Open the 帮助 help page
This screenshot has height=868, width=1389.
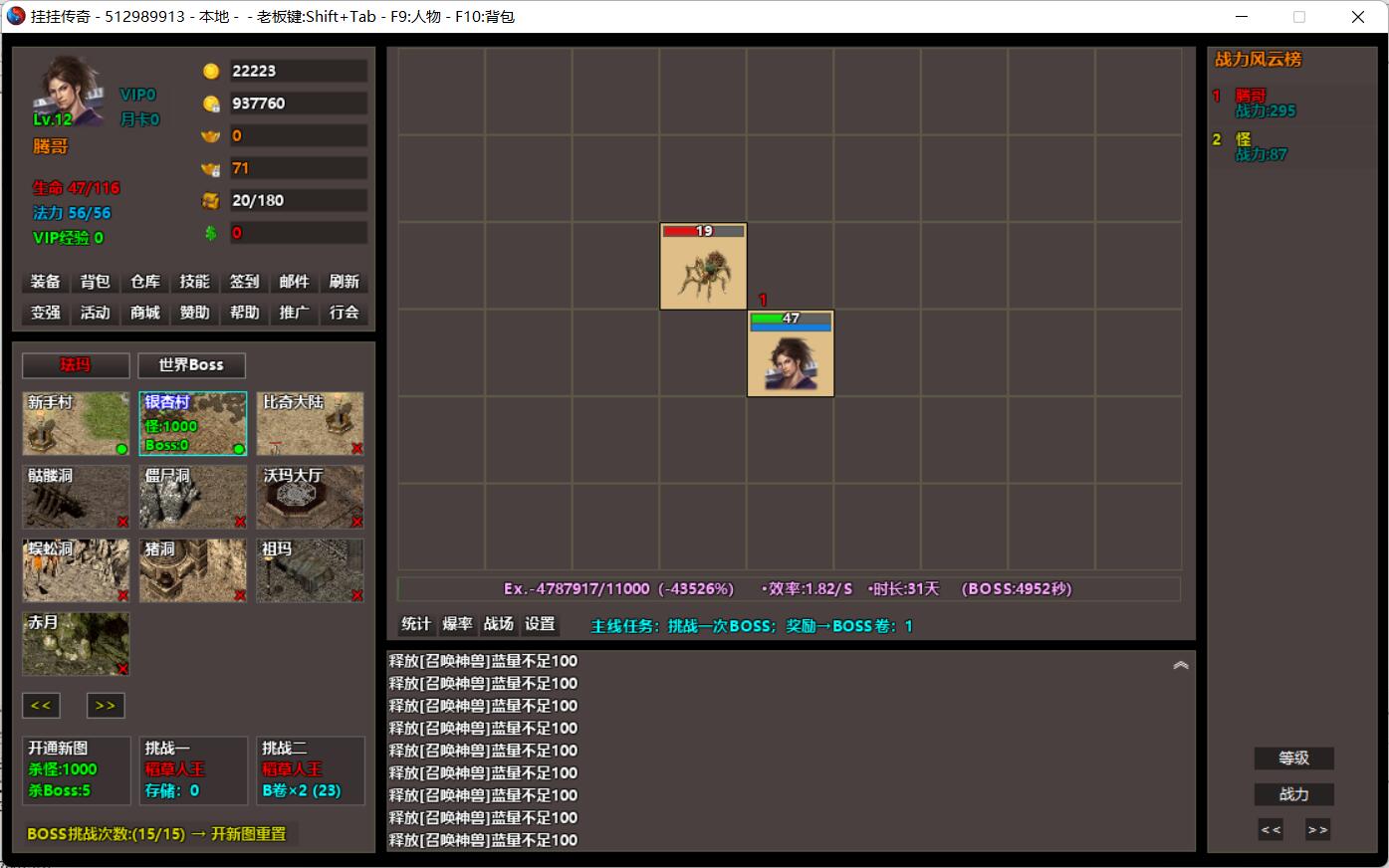(245, 313)
